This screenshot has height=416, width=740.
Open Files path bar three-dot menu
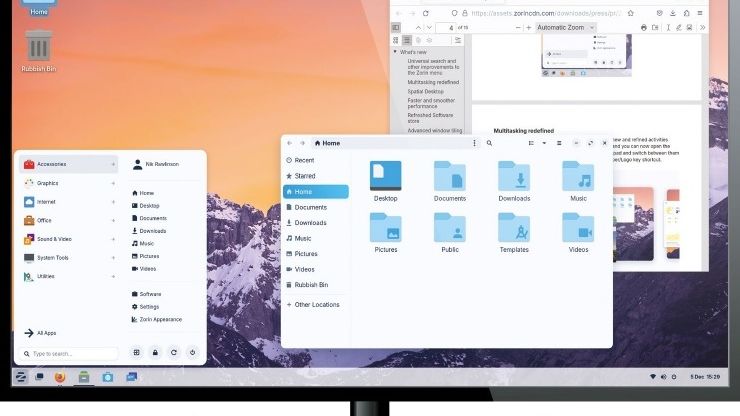pyautogui.click(x=474, y=143)
